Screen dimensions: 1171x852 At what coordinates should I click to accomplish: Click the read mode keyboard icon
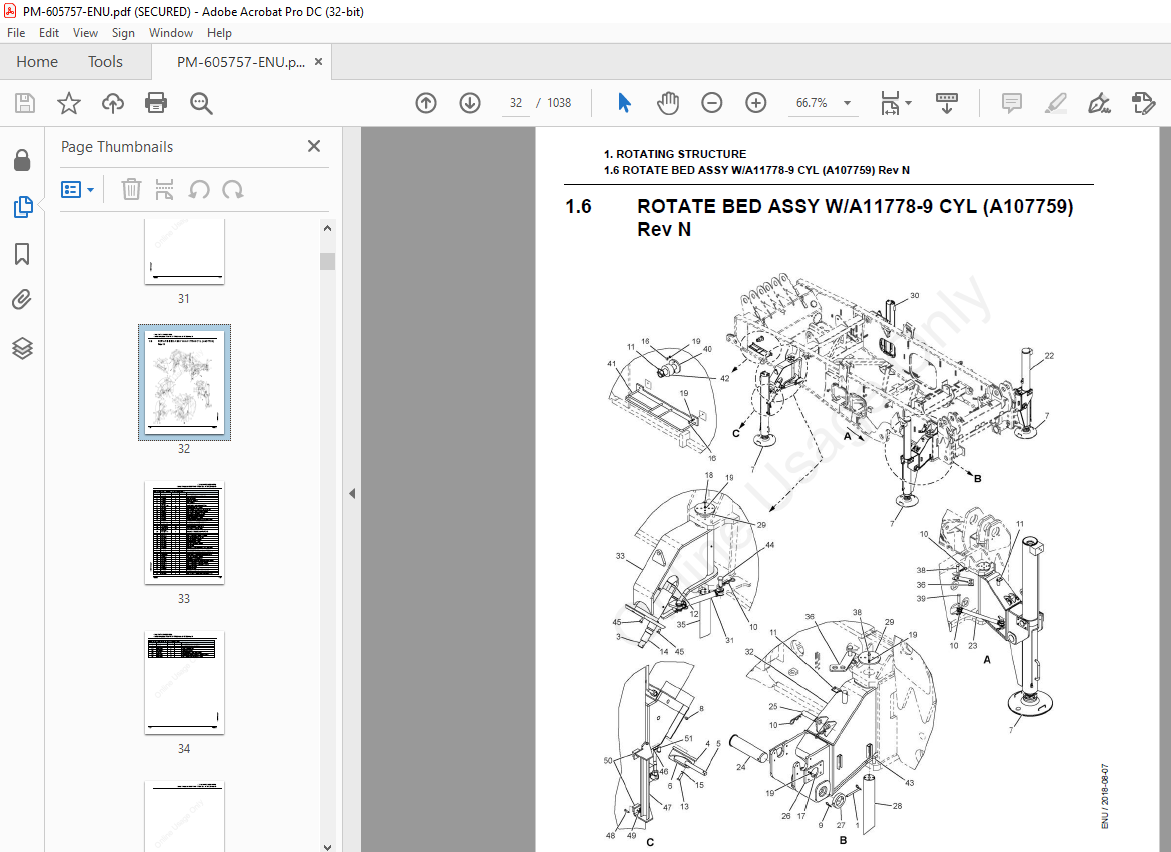tap(947, 103)
